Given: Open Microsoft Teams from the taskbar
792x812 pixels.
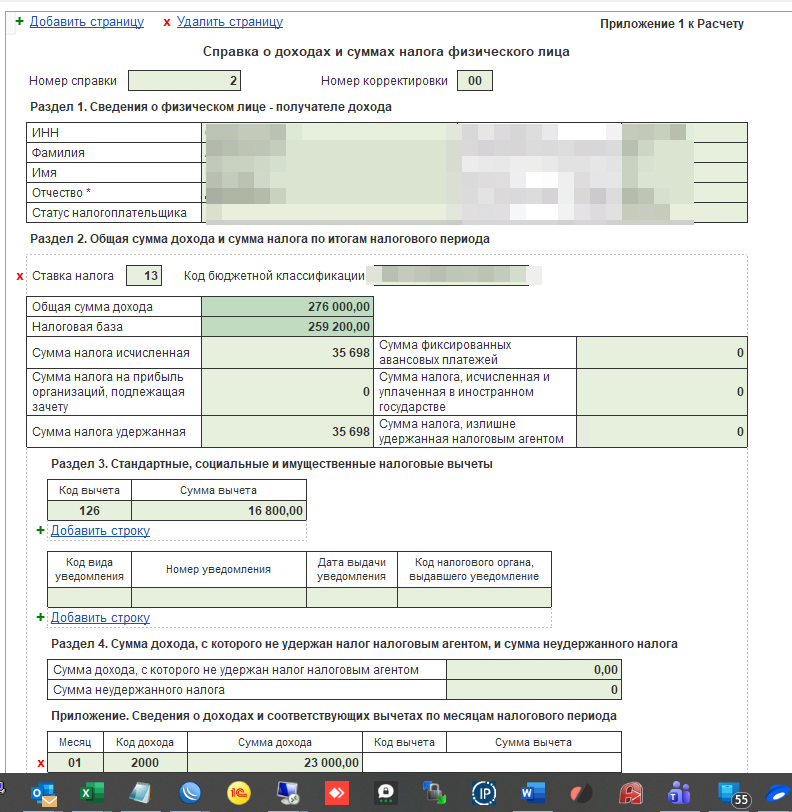Looking at the screenshot, I should (x=679, y=794).
